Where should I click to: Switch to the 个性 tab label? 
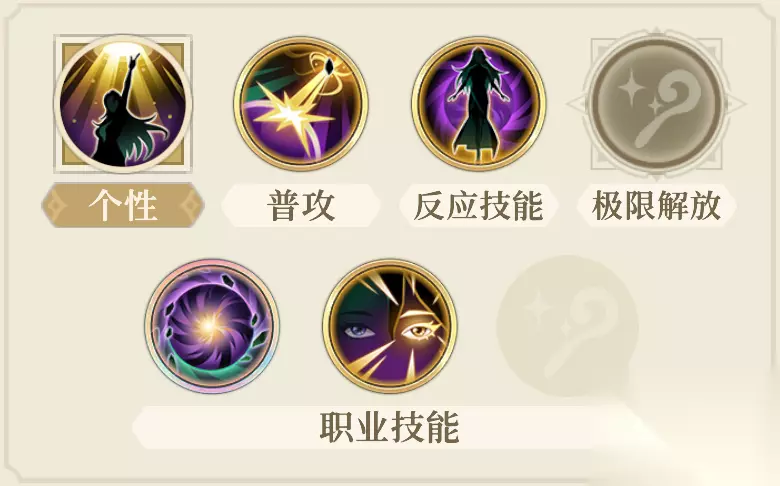pos(123,205)
